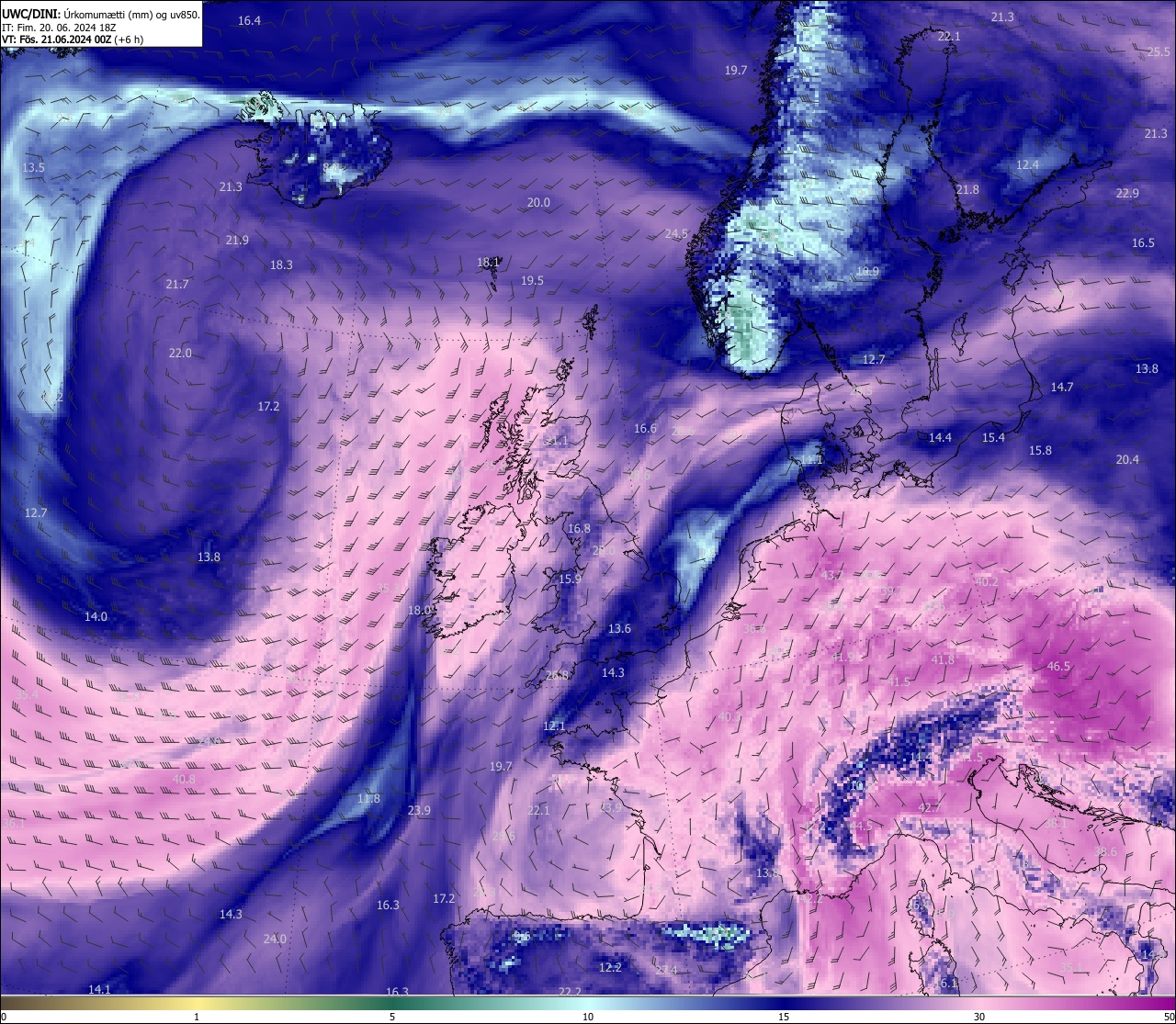Click the 42.7 value on the map
This screenshot has width=1176, height=1024.
click(x=930, y=807)
